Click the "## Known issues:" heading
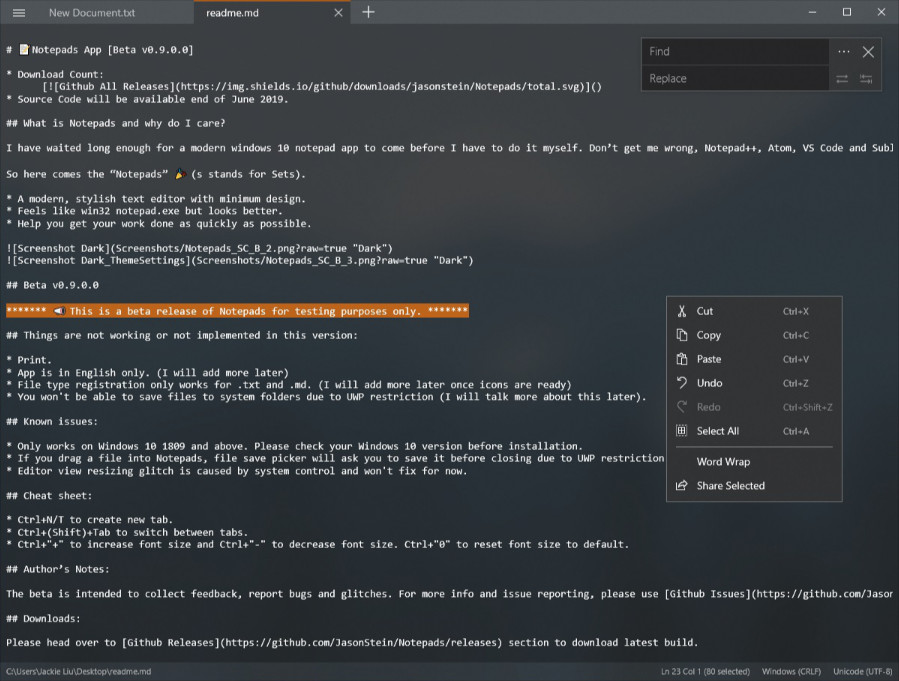Image resolution: width=899 pixels, height=681 pixels. point(52,421)
